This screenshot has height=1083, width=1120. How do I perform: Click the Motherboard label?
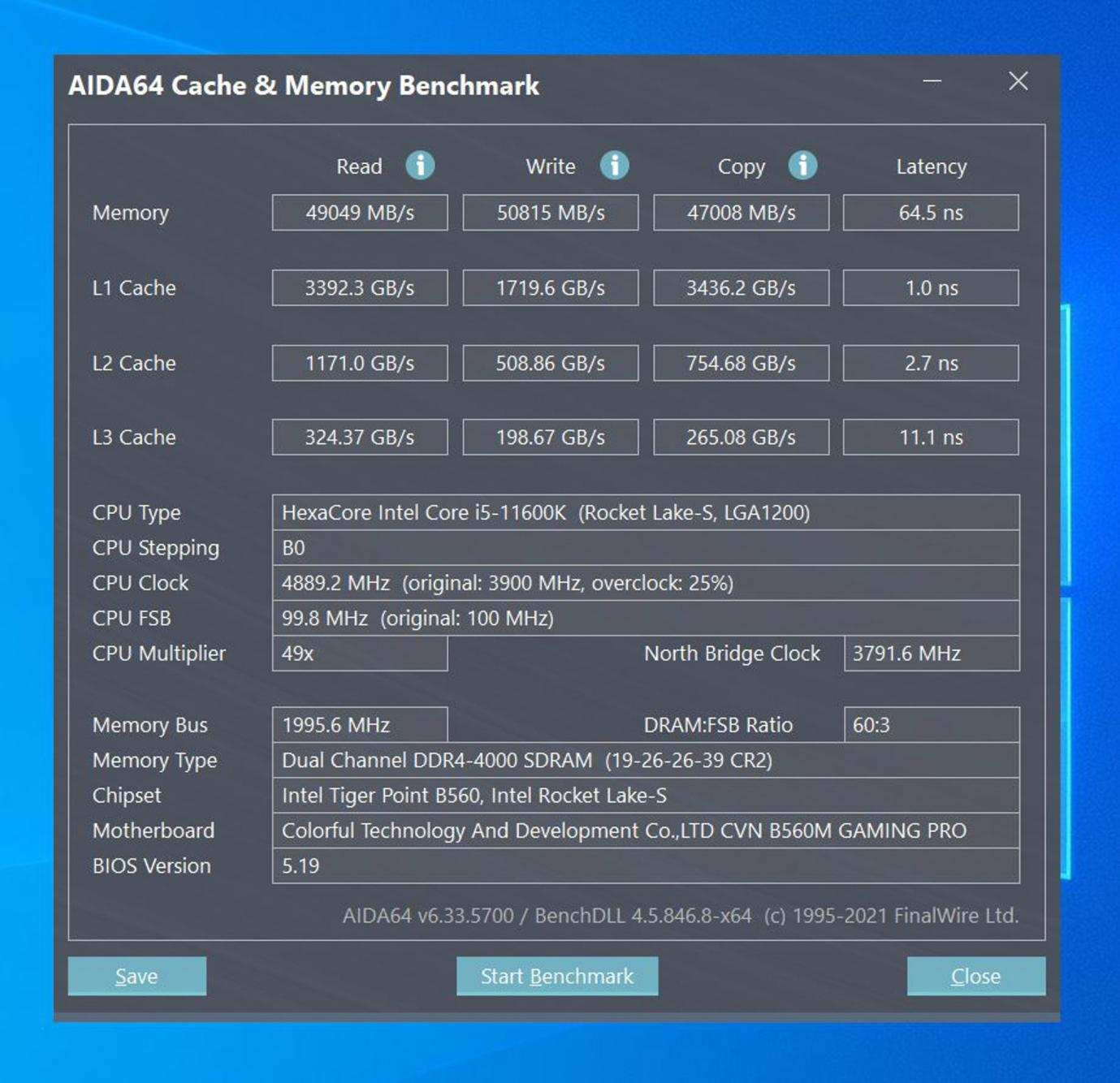click(154, 831)
